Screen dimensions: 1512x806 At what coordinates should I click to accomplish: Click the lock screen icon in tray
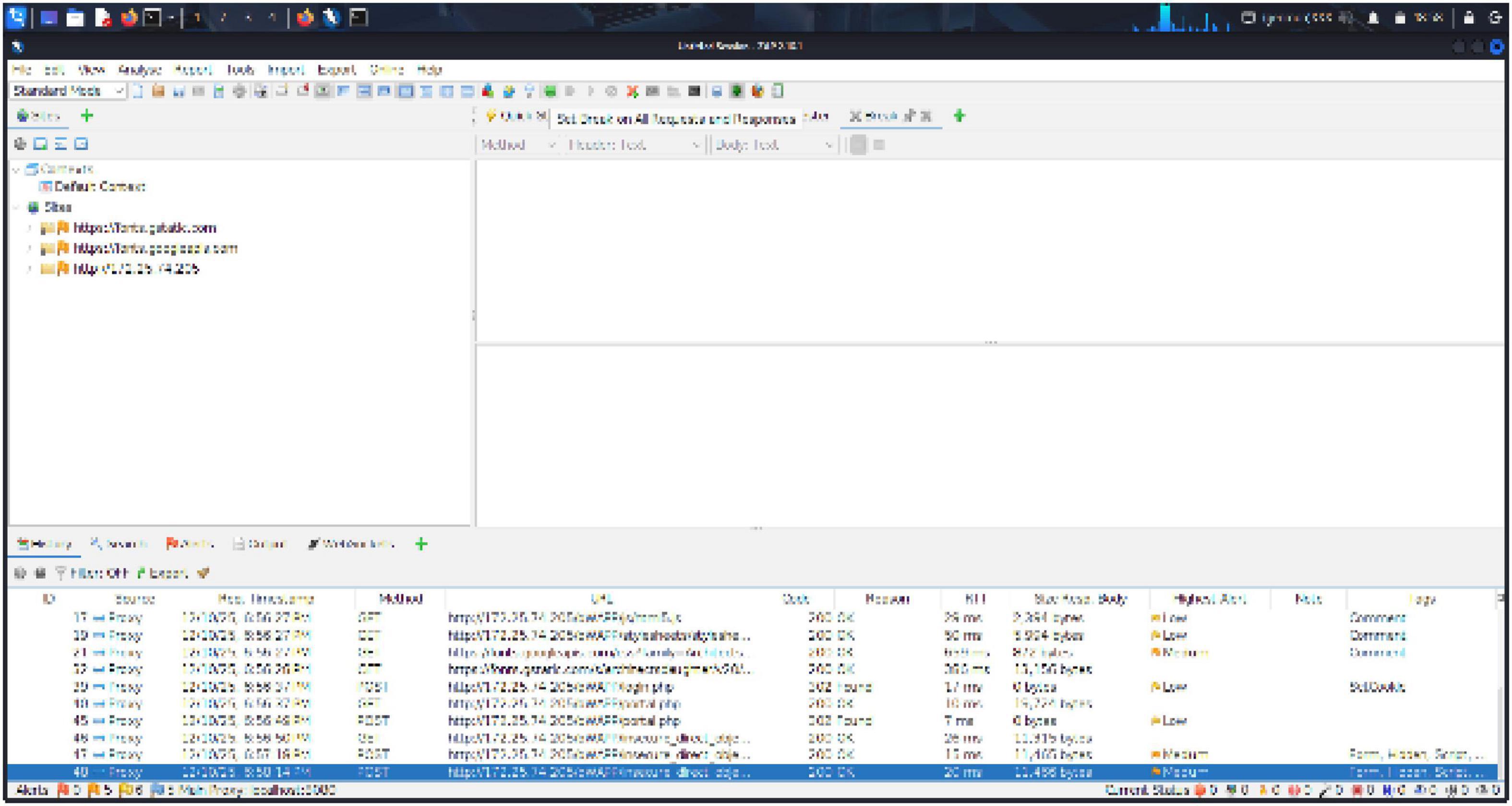pyautogui.click(x=1469, y=18)
